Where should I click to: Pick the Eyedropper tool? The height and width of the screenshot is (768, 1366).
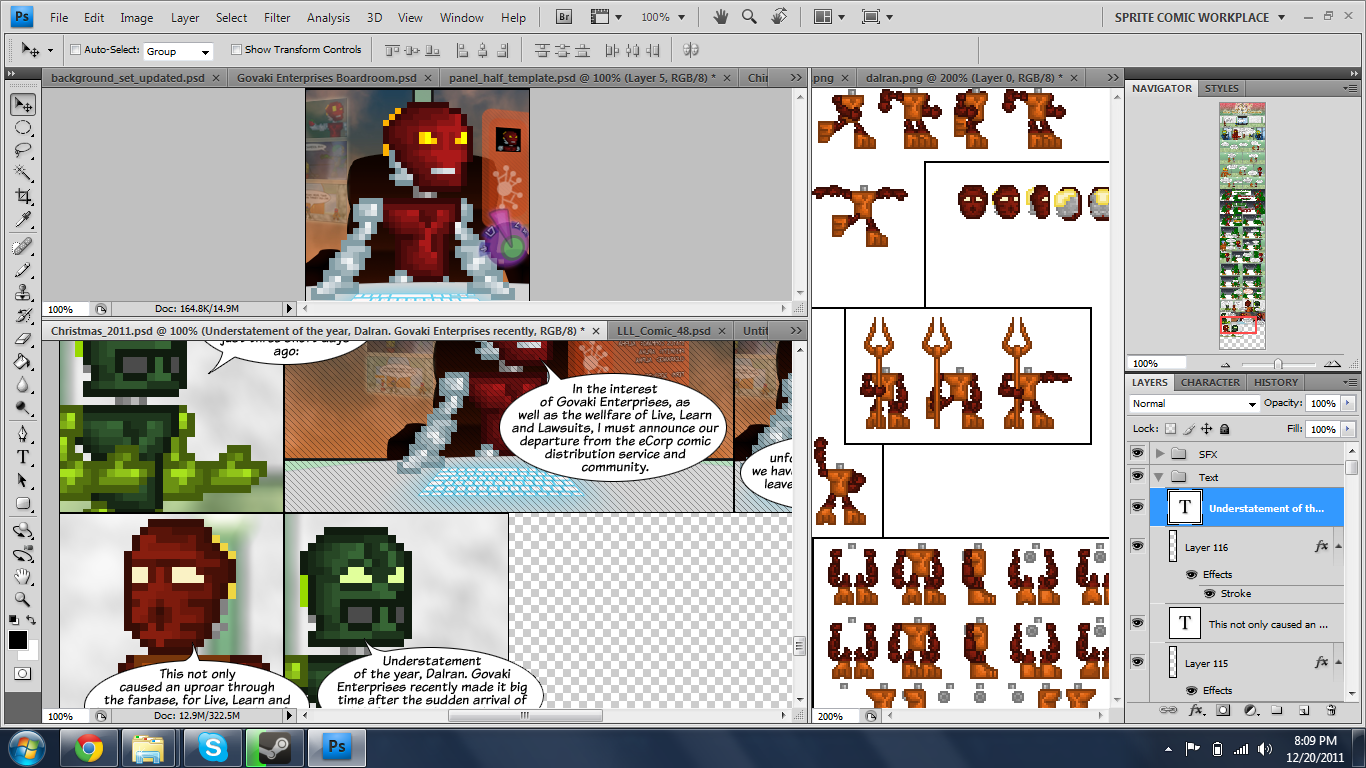[x=23, y=220]
